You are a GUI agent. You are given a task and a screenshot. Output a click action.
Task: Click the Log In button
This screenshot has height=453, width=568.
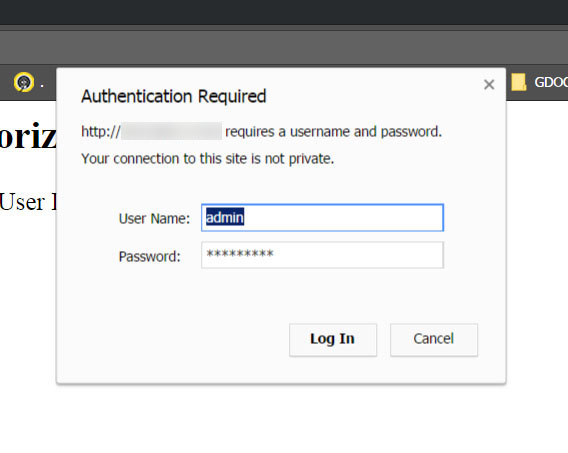click(x=333, y=340)
